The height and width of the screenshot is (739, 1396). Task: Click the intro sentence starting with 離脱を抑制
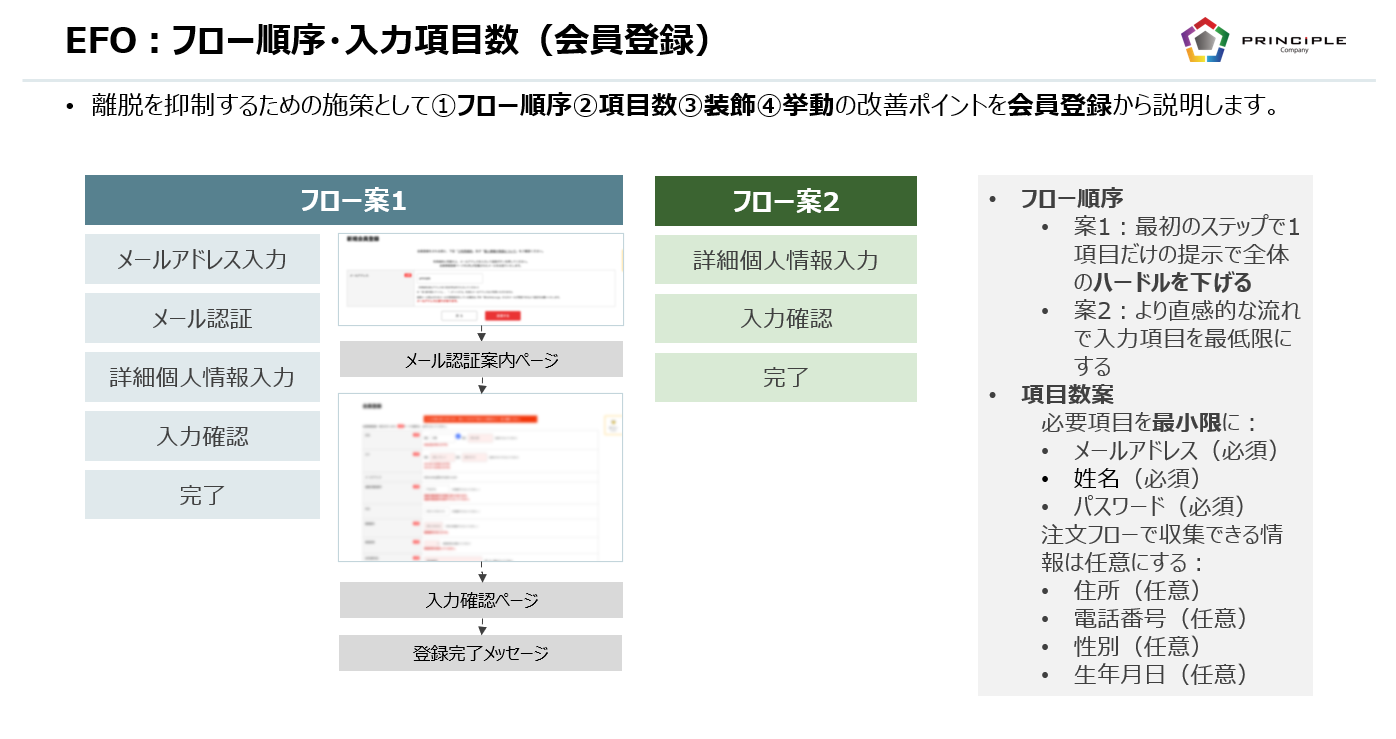pos(685,105)
